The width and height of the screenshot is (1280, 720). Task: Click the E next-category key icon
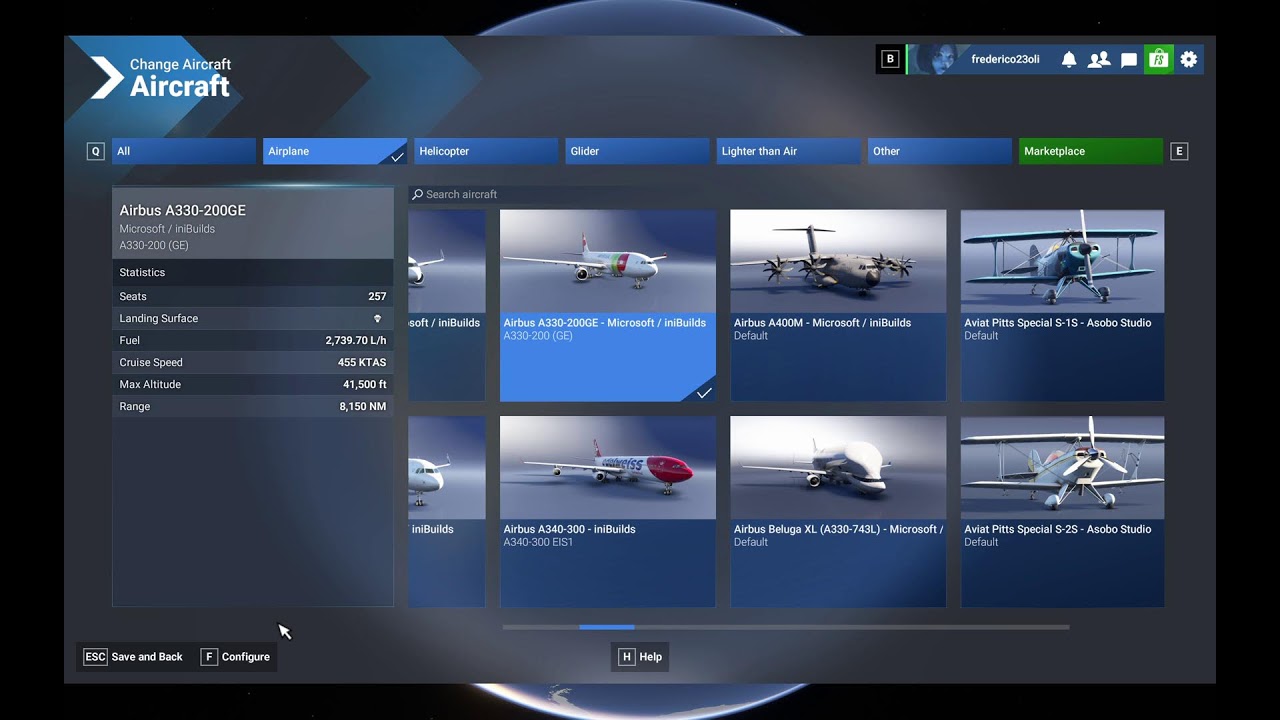(x=1179, y=151)
